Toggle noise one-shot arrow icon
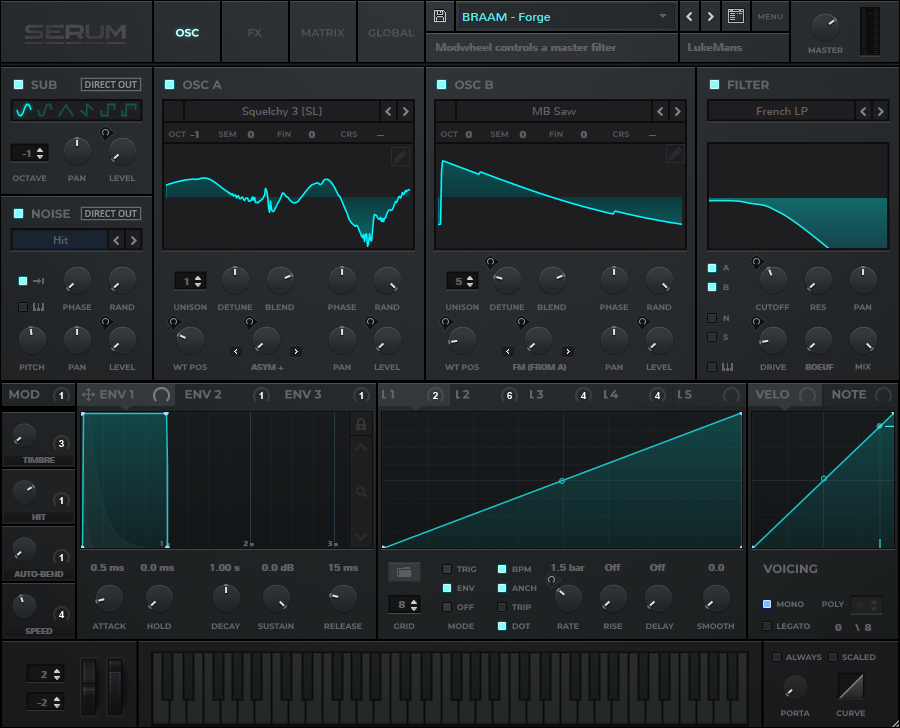The image size is (900, 728). pos(38,281)
